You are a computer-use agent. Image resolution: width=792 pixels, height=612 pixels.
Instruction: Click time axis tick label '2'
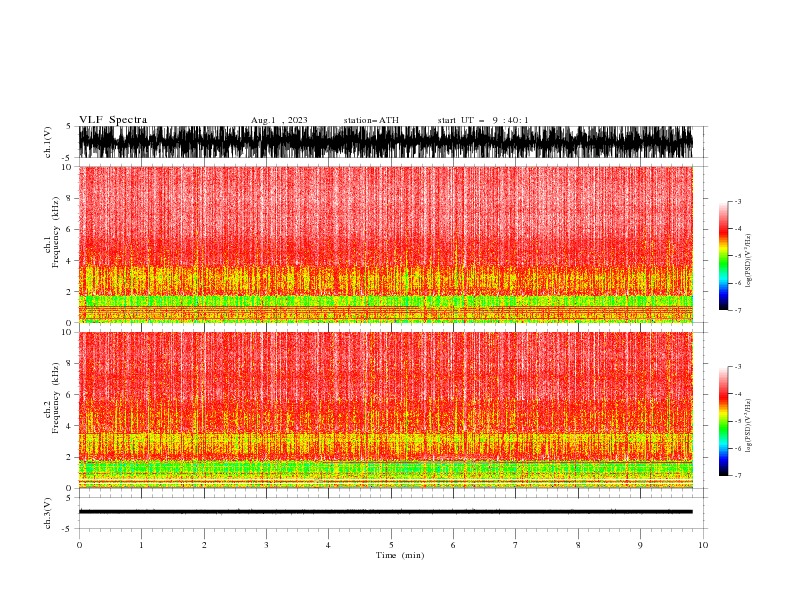point(204,545)
